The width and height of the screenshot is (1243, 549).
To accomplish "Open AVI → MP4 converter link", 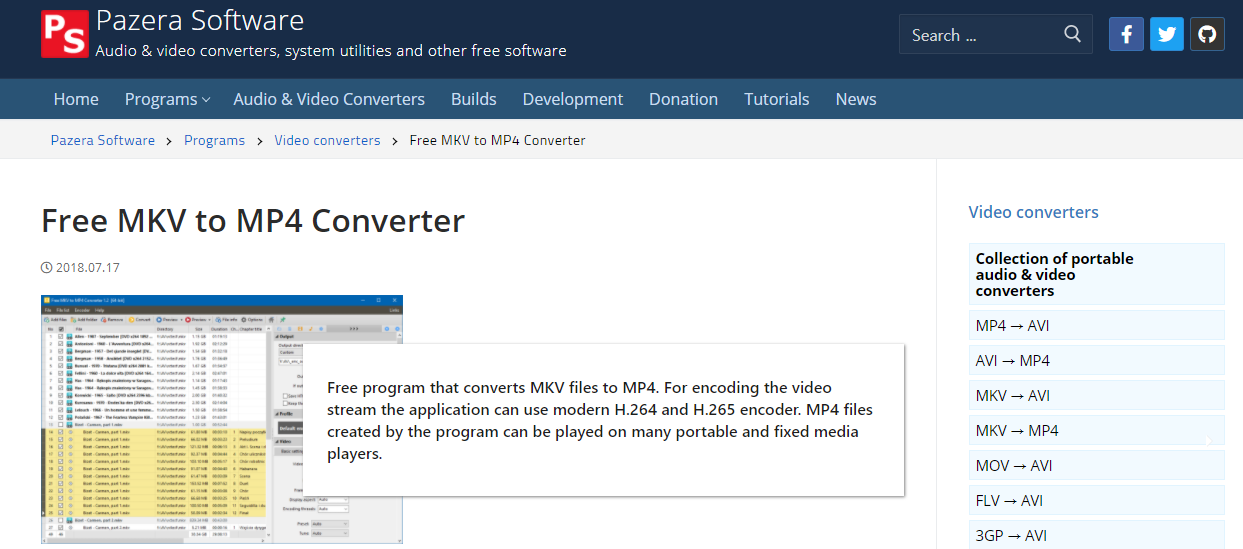I will (1096, 360).
